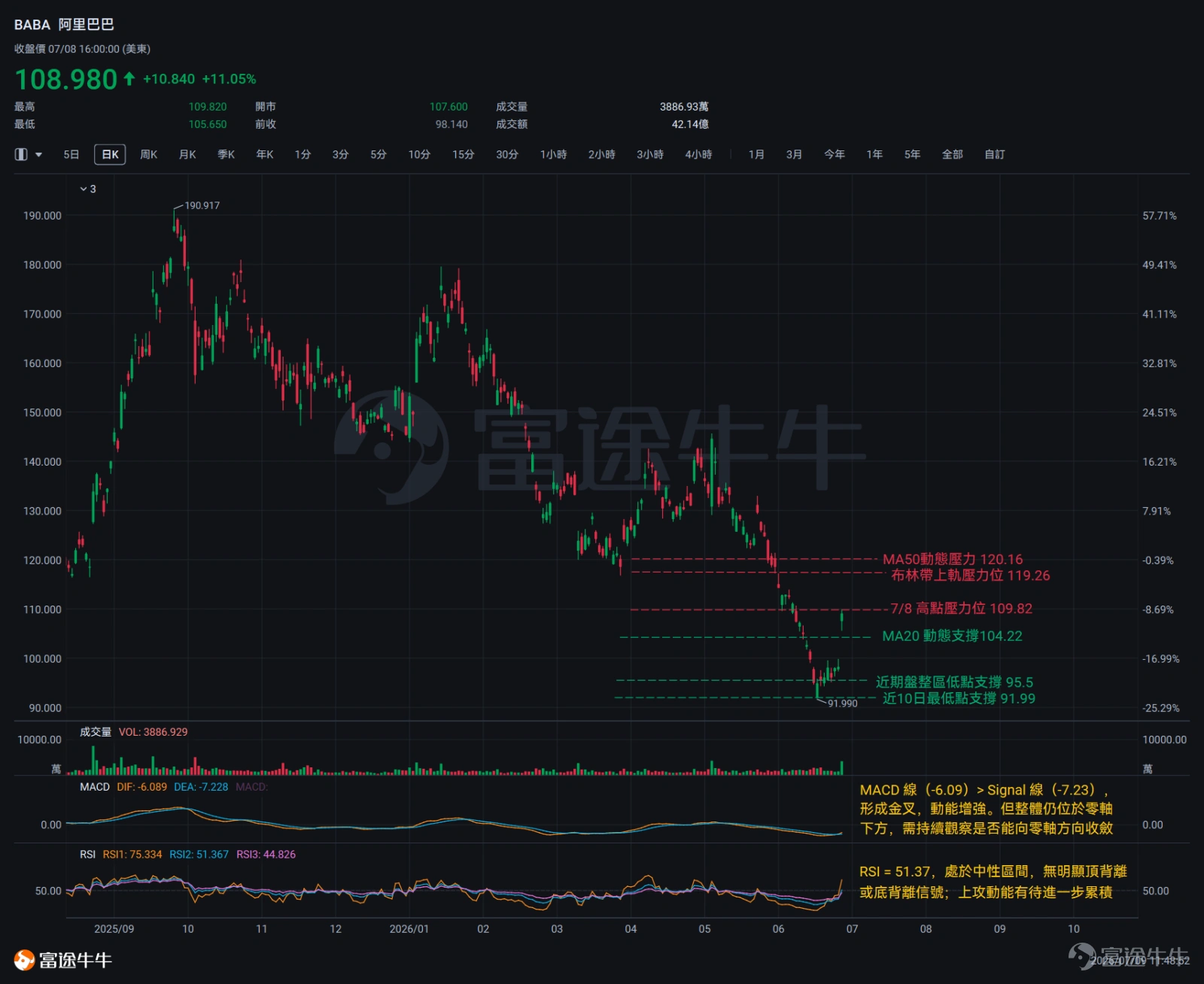Show the 全部 full history range

[x=953, y=154]
